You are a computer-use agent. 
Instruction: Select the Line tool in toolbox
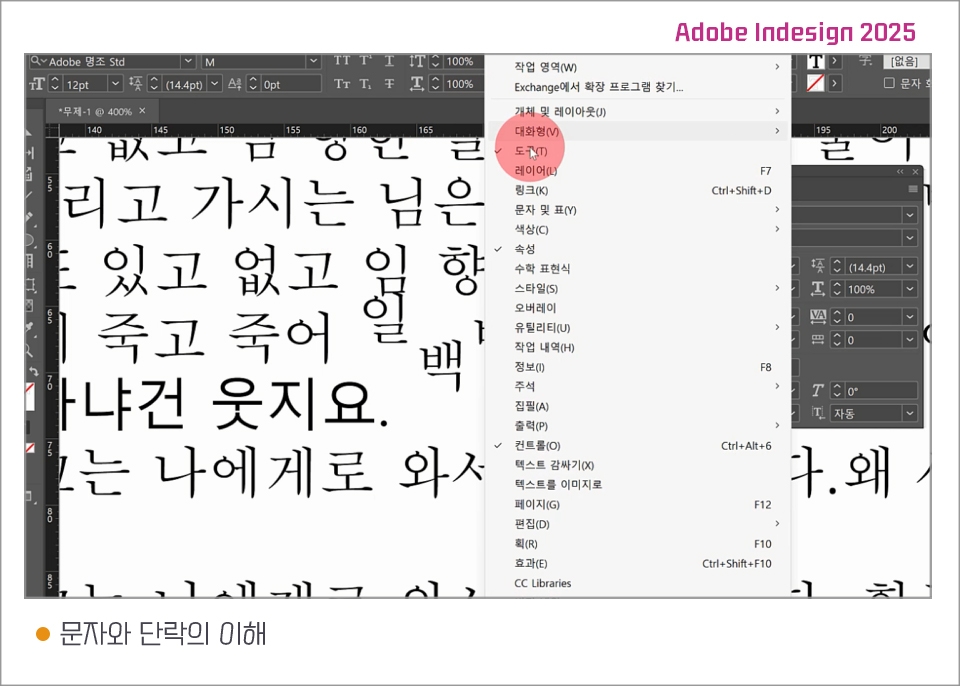(x=29, y=196)
